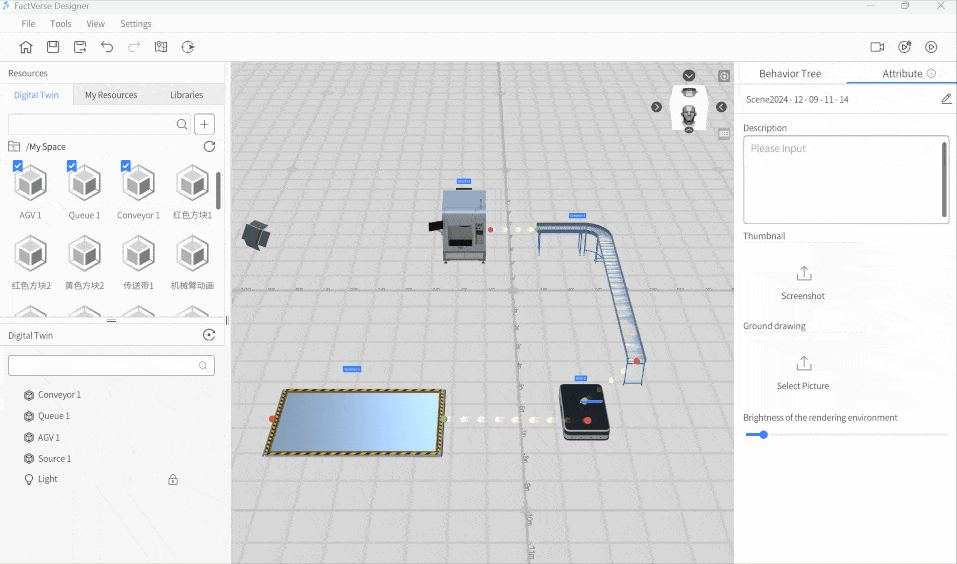Screen dimensions: 957x564
Task: Click the Save icon in the toolbar
Action: click(x=53, y=47)
